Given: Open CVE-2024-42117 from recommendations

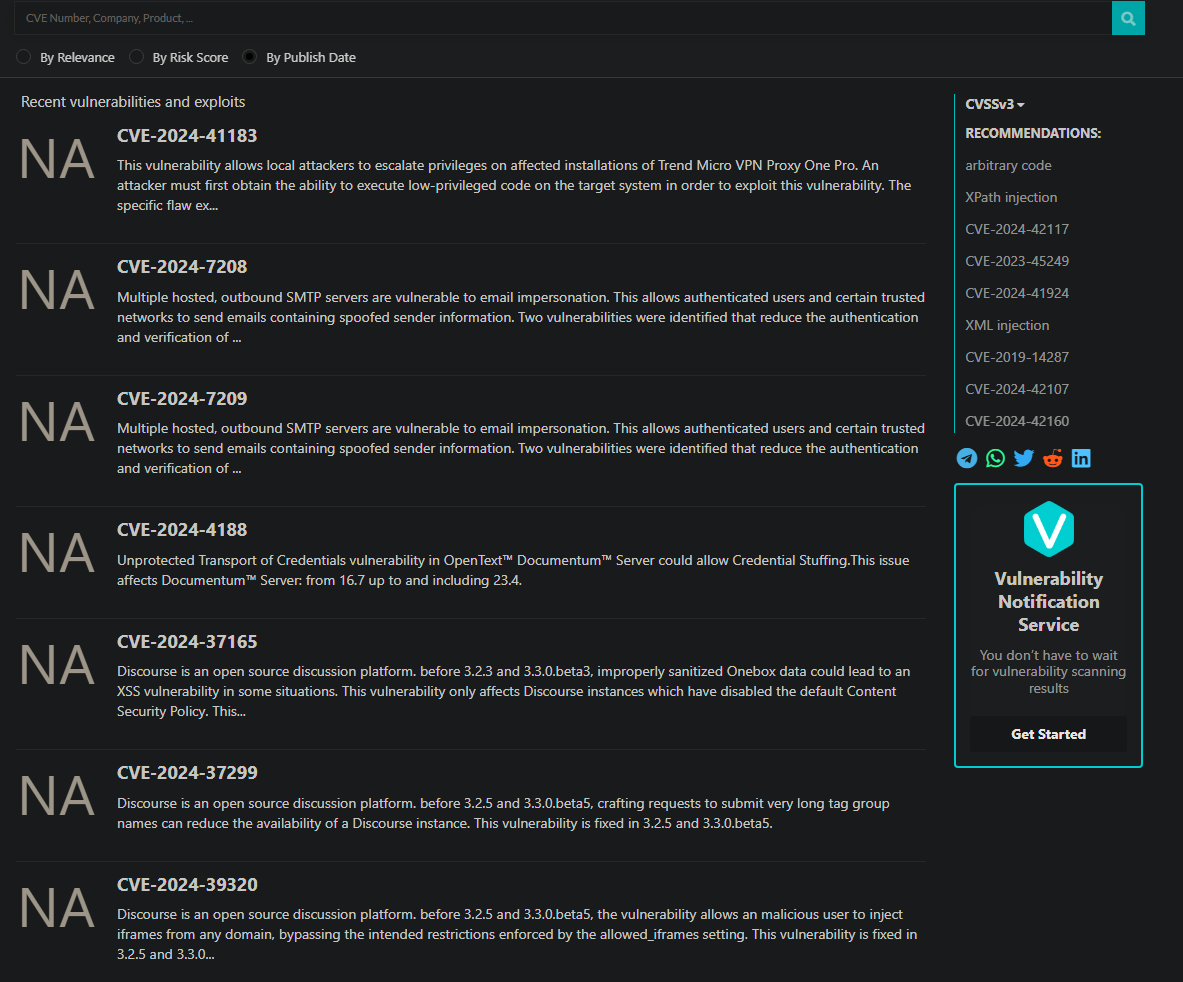Looking at the screenshot, I should 1017,229.
